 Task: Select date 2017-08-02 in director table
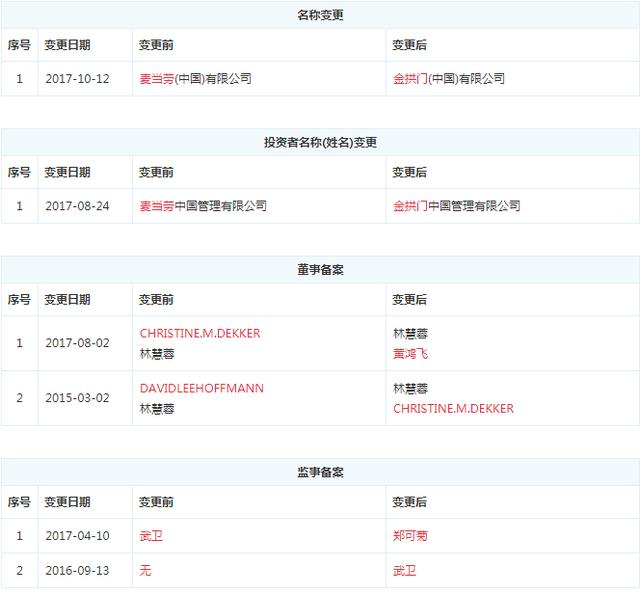coord(78,343)
